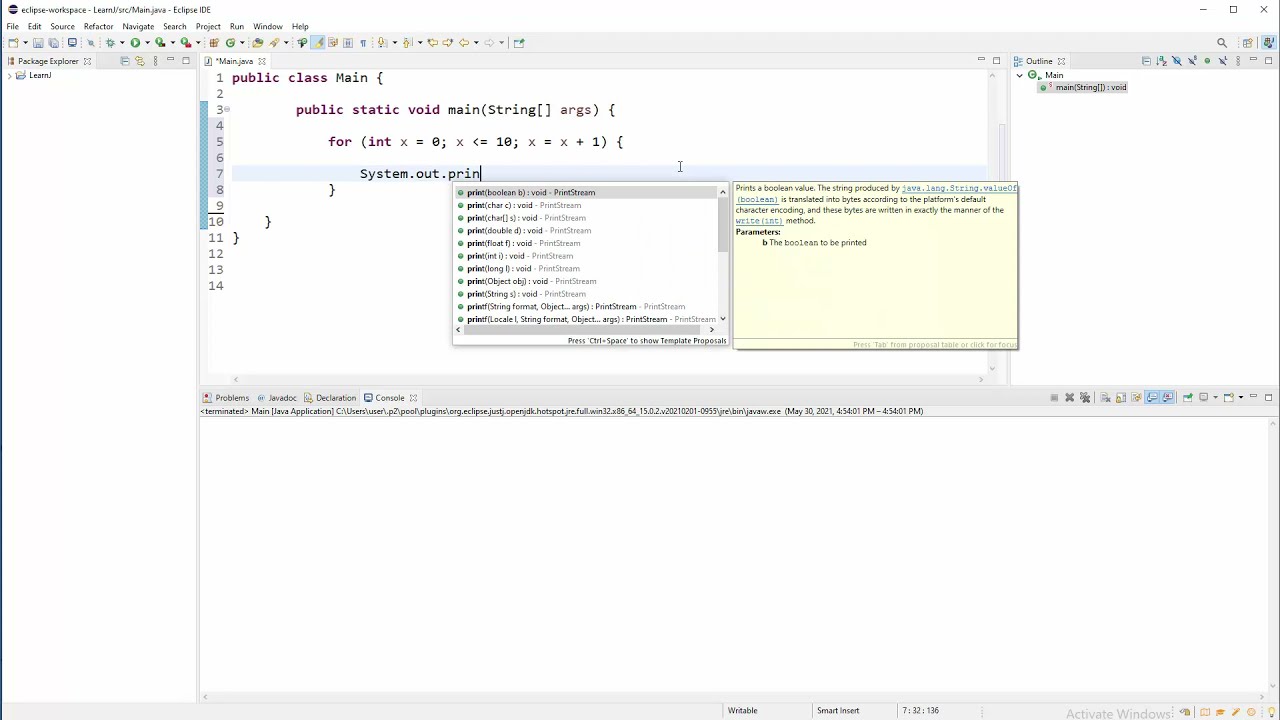Viewport: 1280px width, 720px height.
Task: Toggle Scroll Lock in Console
Action: coord(1121,397)
